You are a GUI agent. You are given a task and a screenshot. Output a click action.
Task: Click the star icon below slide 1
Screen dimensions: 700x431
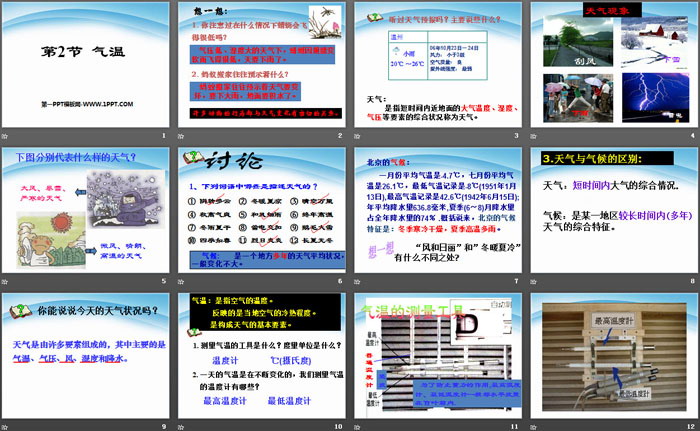7,135
